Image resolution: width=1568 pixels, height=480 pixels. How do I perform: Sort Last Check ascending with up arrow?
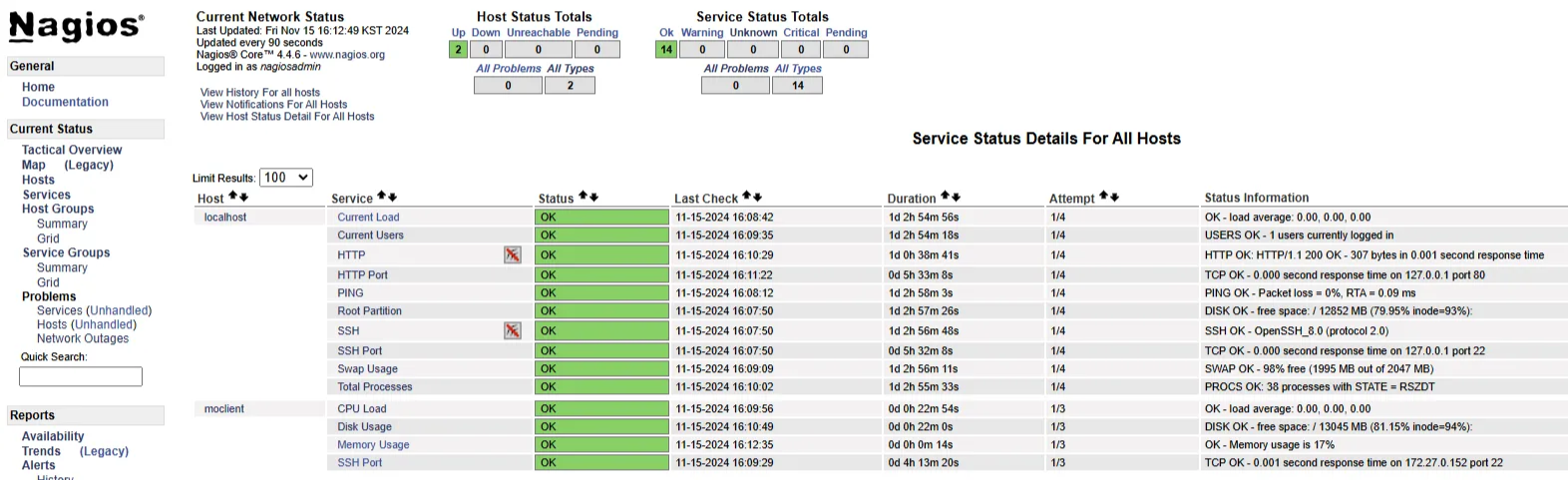coord(746,197)
